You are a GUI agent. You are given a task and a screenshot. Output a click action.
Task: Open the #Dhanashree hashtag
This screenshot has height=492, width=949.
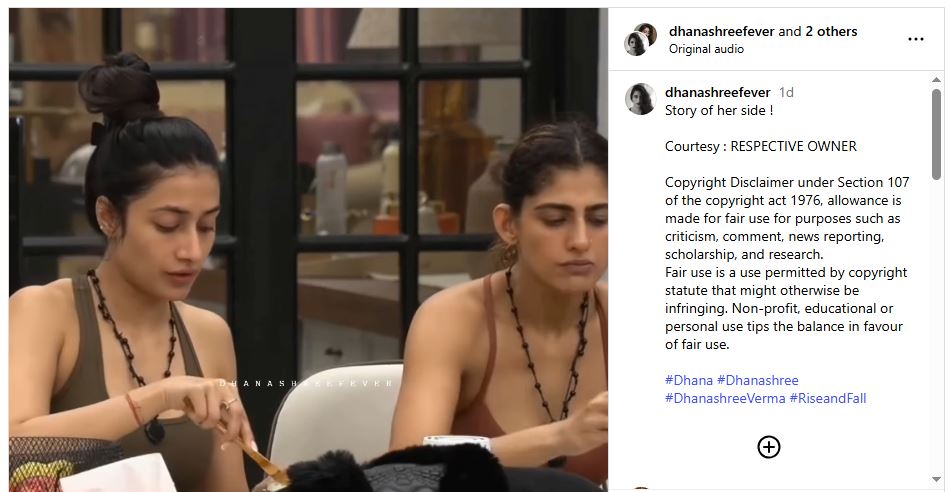pyautogui.click(x=758, y=381)
